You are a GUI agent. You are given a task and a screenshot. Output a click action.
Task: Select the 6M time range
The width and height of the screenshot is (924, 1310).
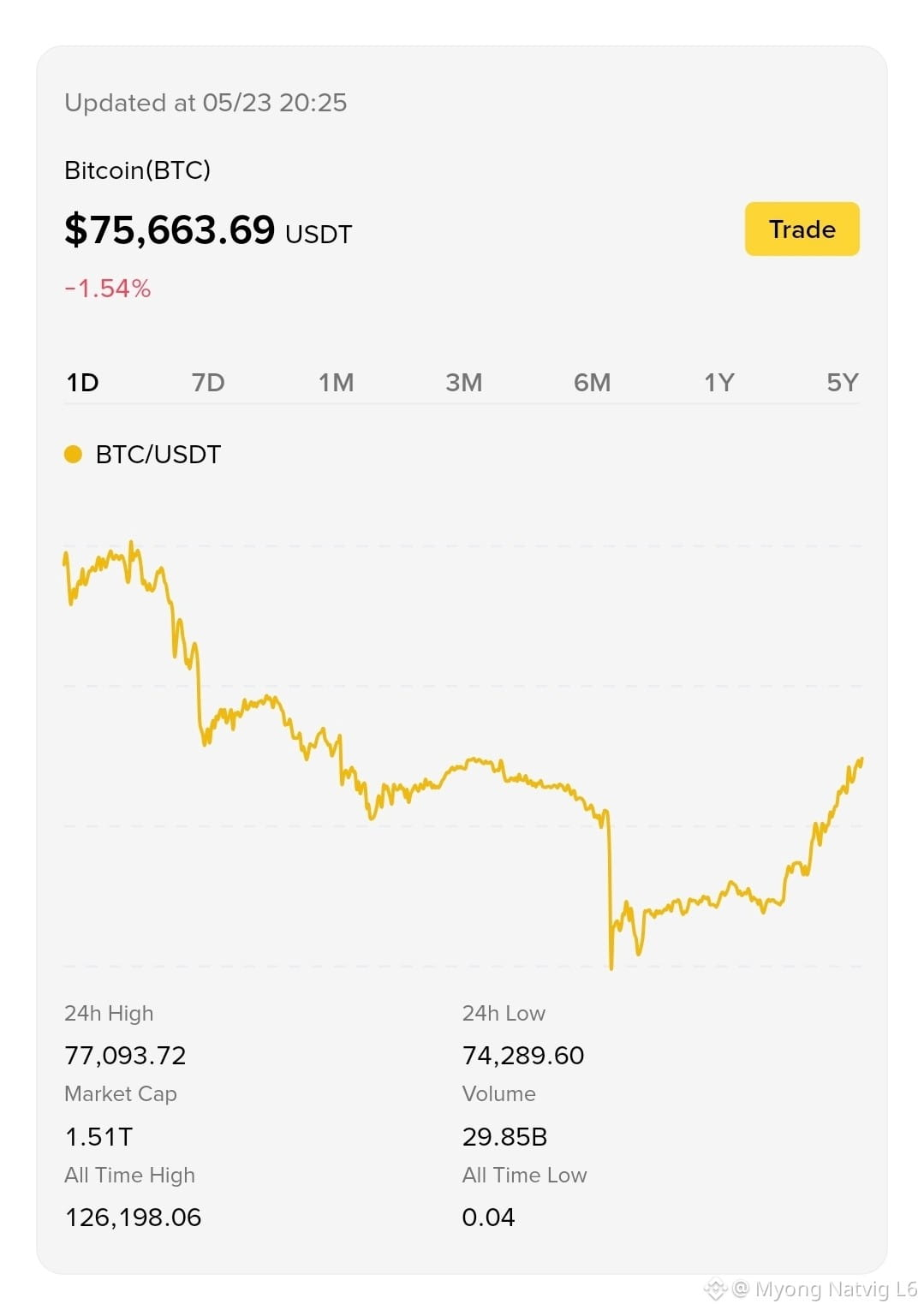pyautogui.click(x=592, y=382)
